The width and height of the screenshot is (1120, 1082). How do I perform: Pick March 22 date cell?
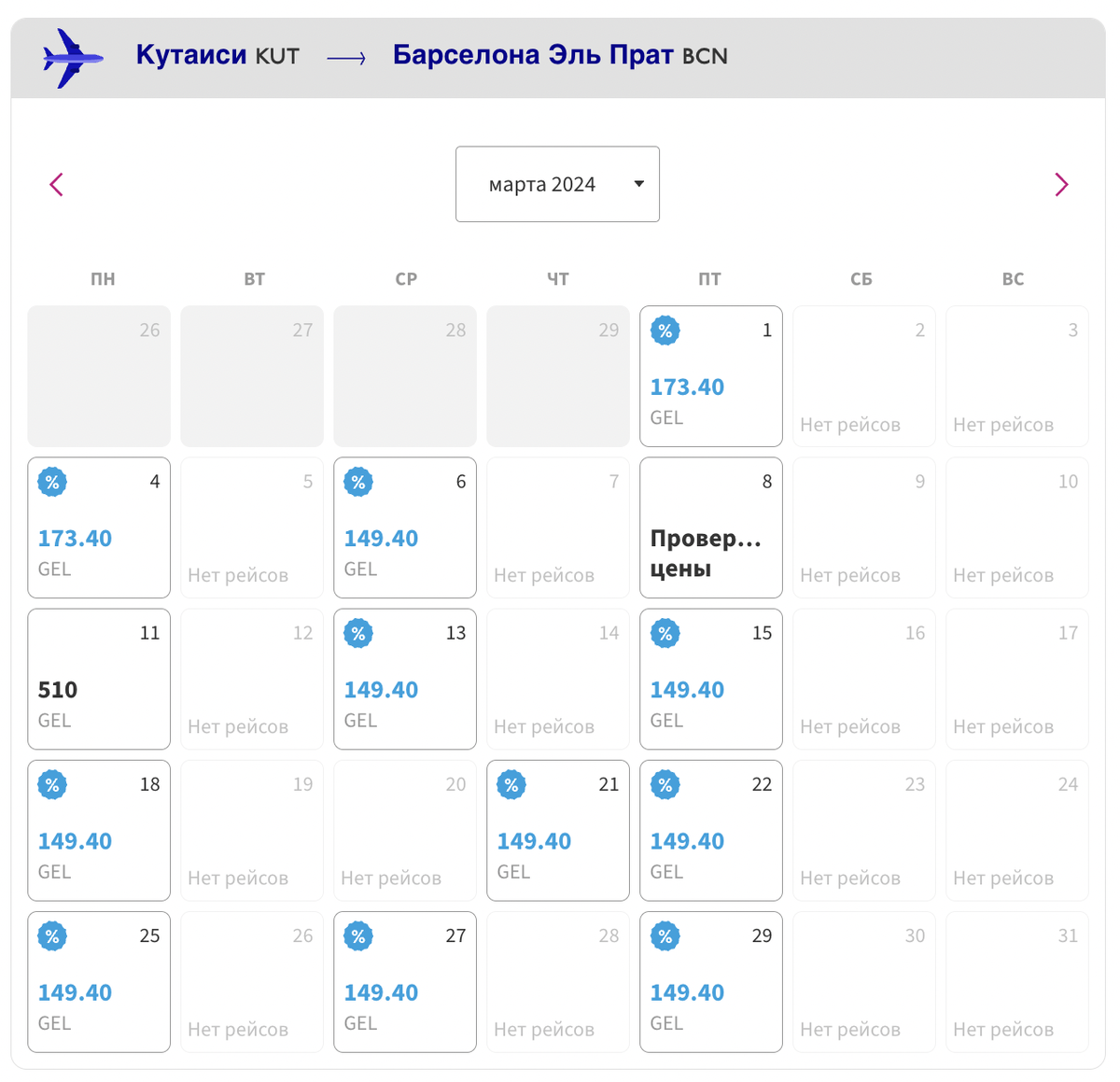coord(711,830)
